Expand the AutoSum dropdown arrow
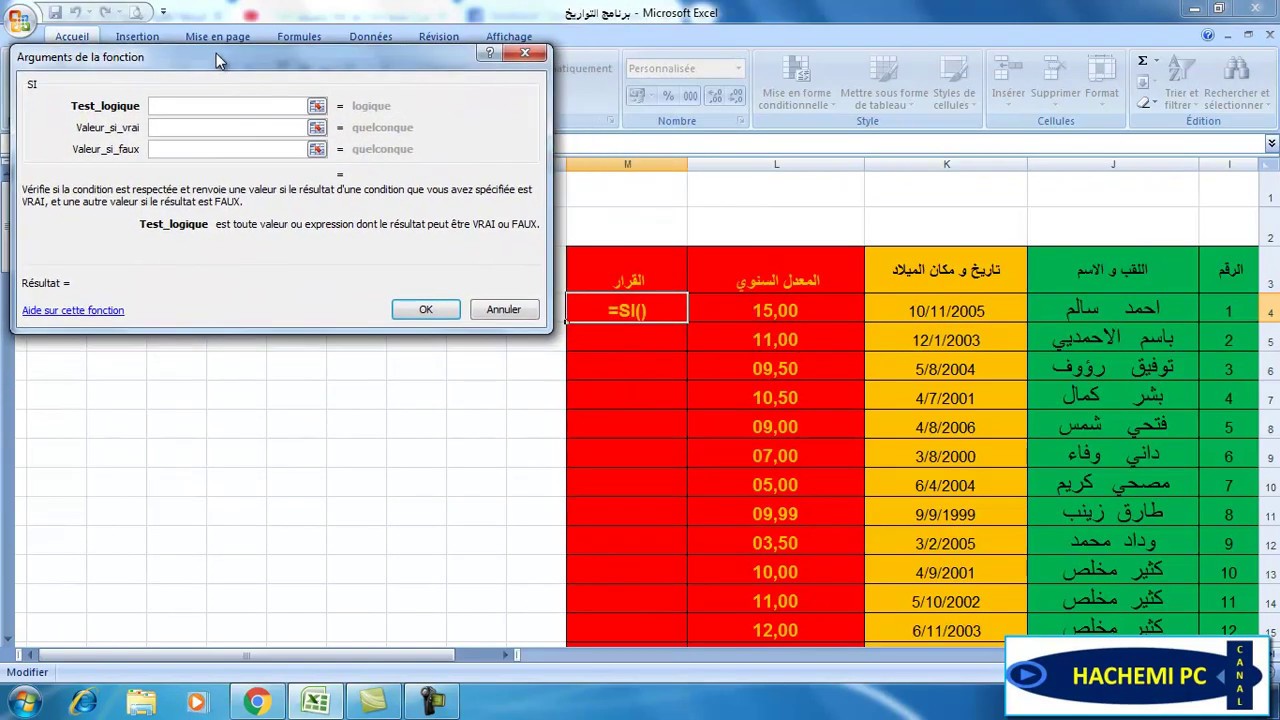 pyautogui.click(x=1156, y=61)
